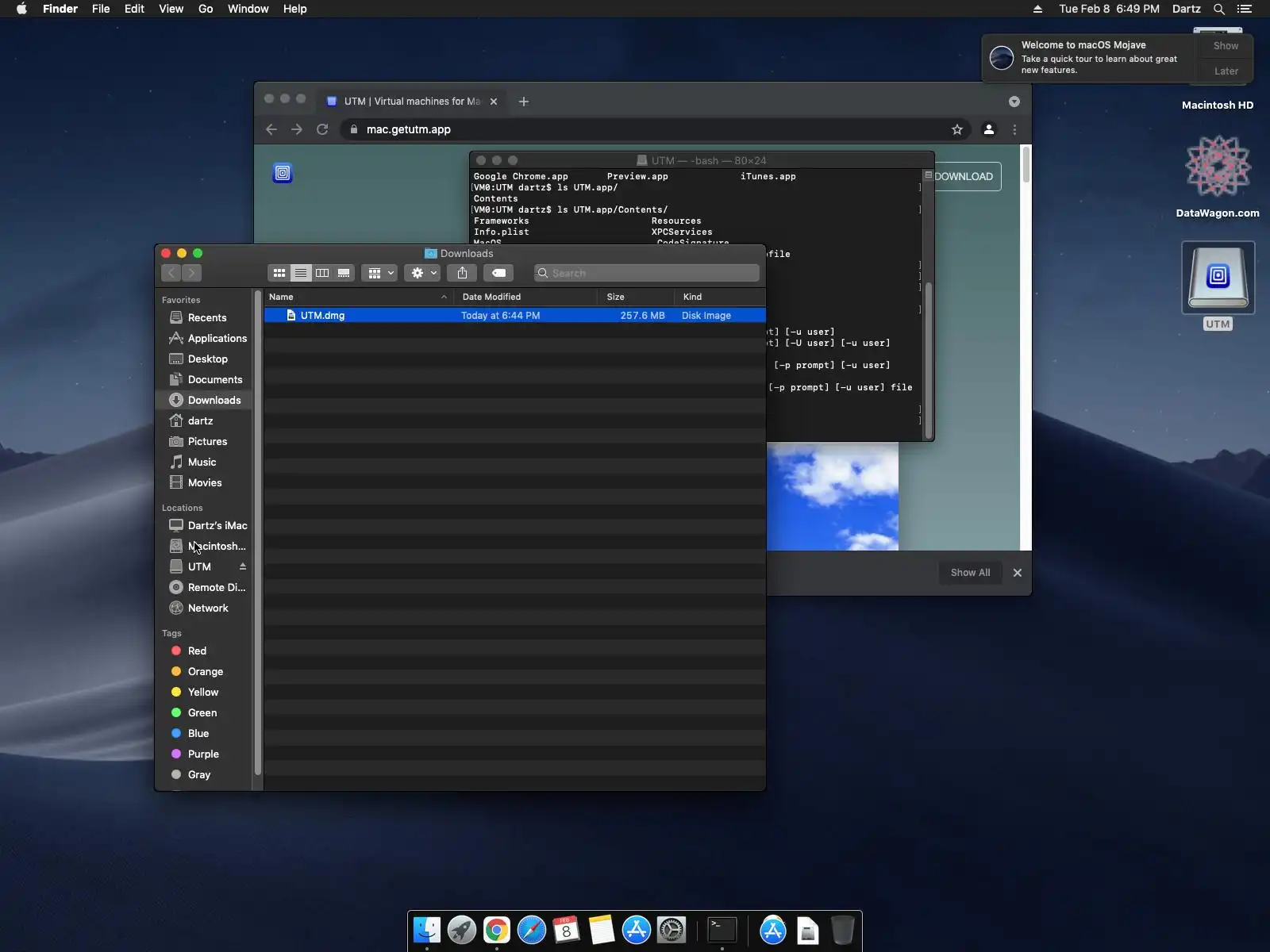Viewport: 1270px width, 952px height.
Task: Open dartz home folder in sidebar
Action: pyautogui.click(x=205, y=420)
